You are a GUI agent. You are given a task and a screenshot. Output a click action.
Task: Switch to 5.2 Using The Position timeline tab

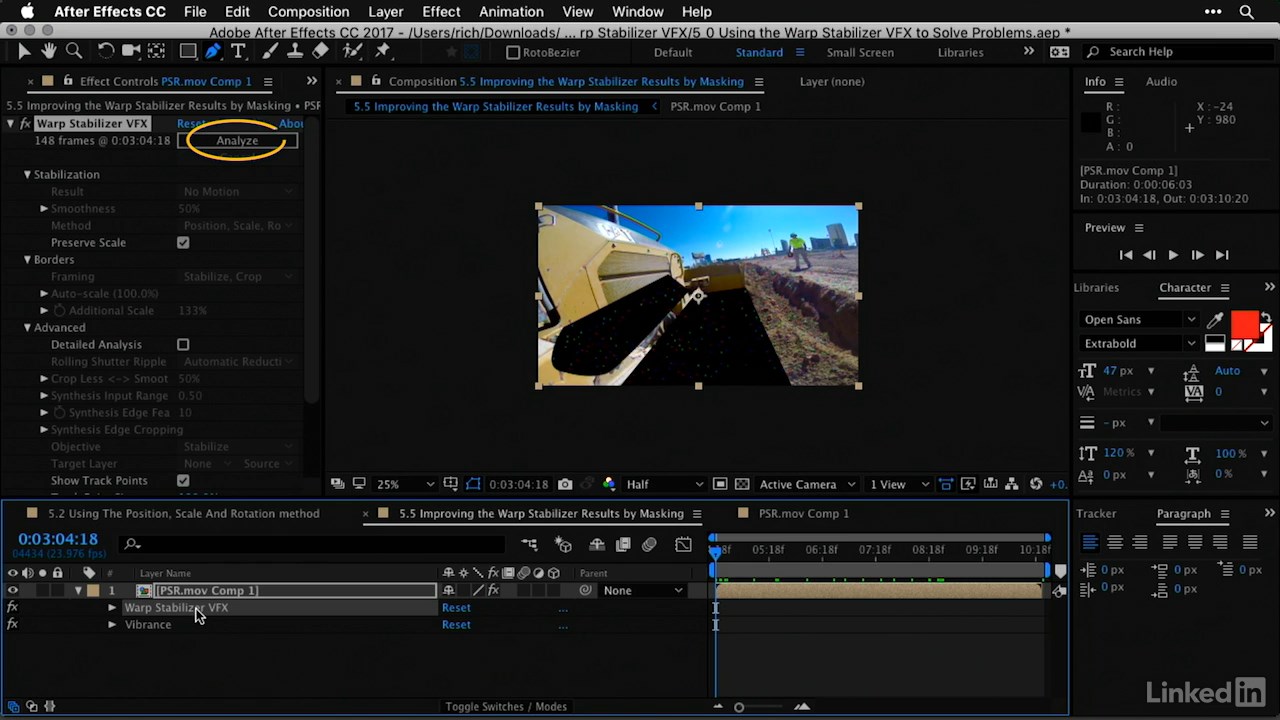tap(183, 513)
